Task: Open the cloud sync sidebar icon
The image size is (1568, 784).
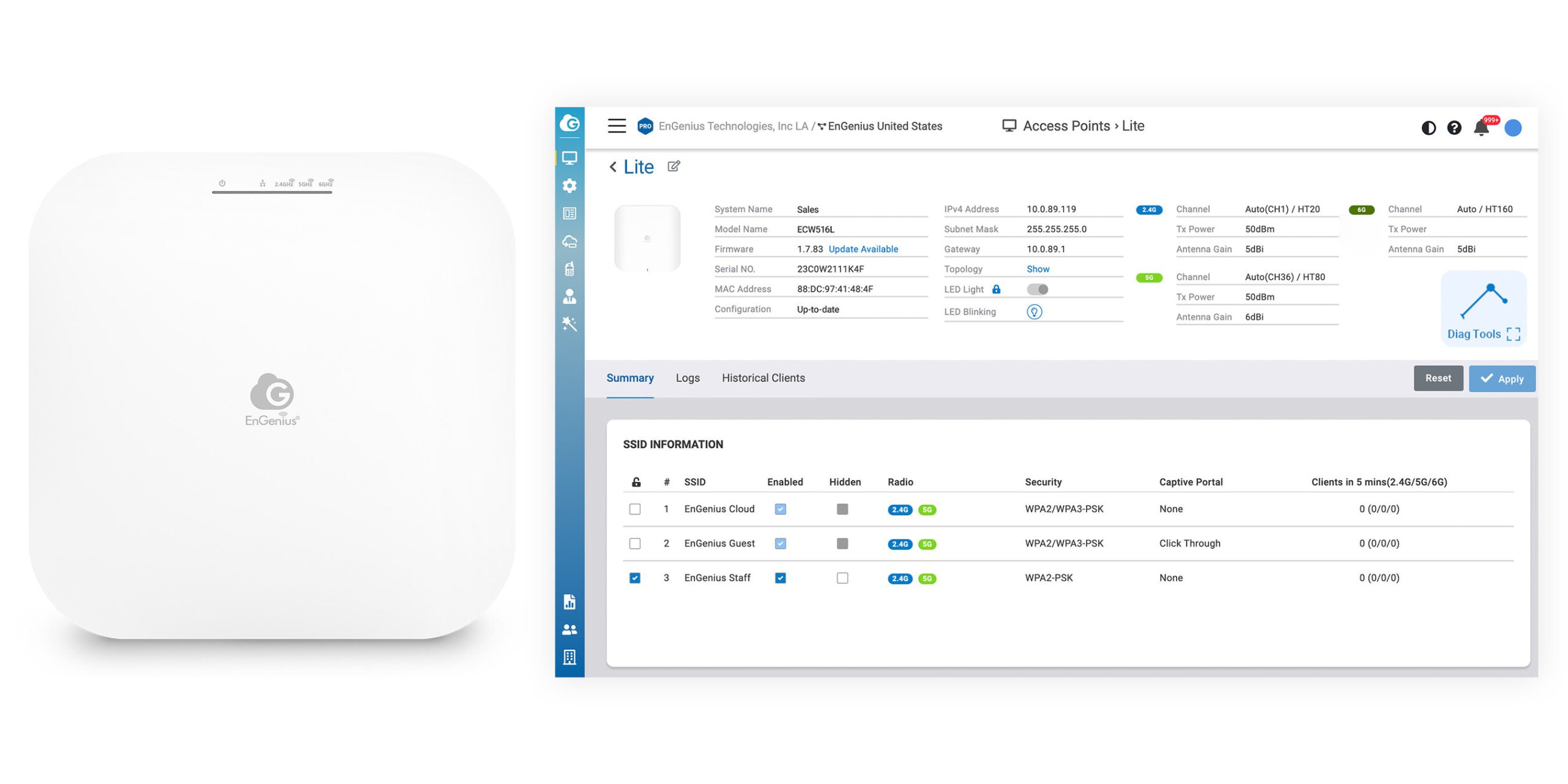Action: coord(569,241)
